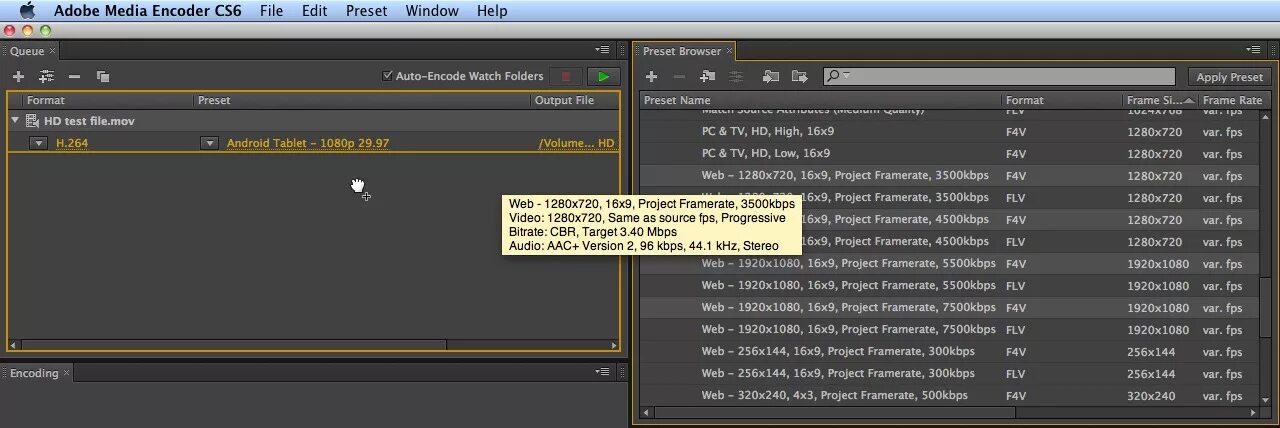The image size is (1280, 428).
Task: Start the queue with green play button
Action: 602,76
